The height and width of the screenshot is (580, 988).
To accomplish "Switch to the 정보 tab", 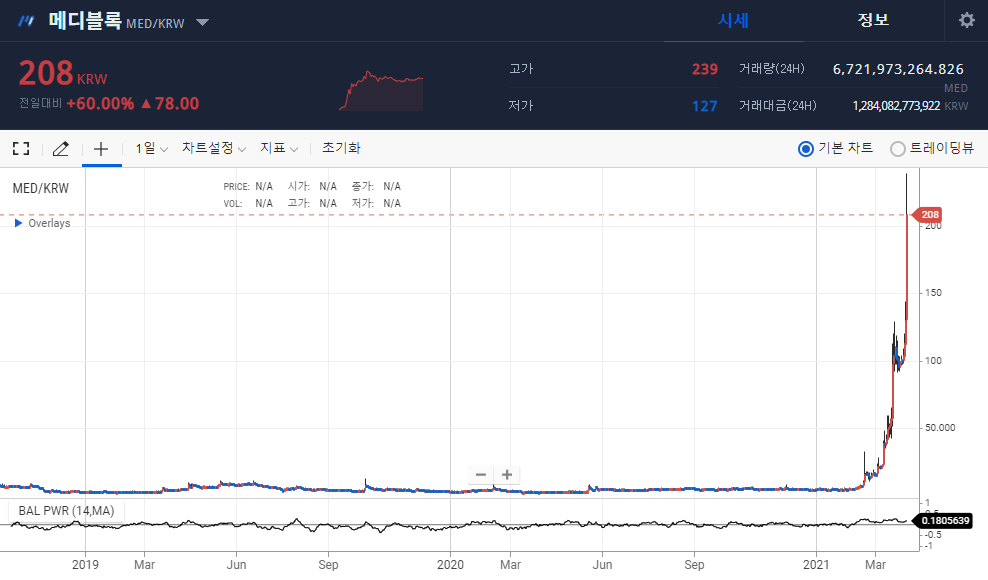I will (873, 20).
